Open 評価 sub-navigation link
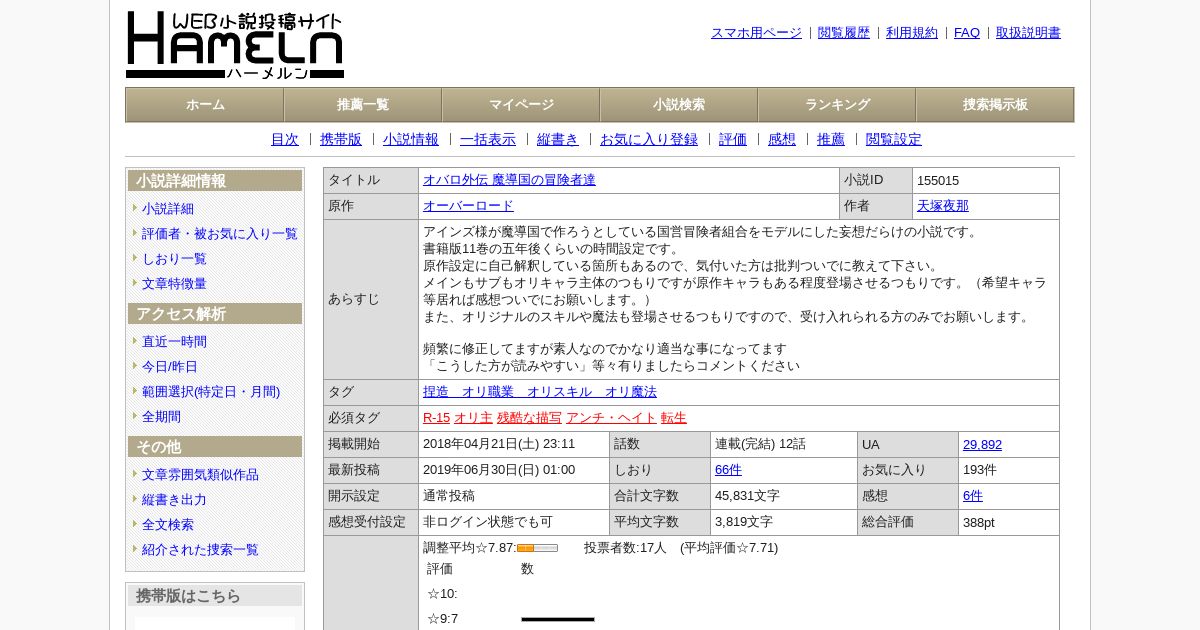Screen dimensions: 1200x630 tap(733, 140)
